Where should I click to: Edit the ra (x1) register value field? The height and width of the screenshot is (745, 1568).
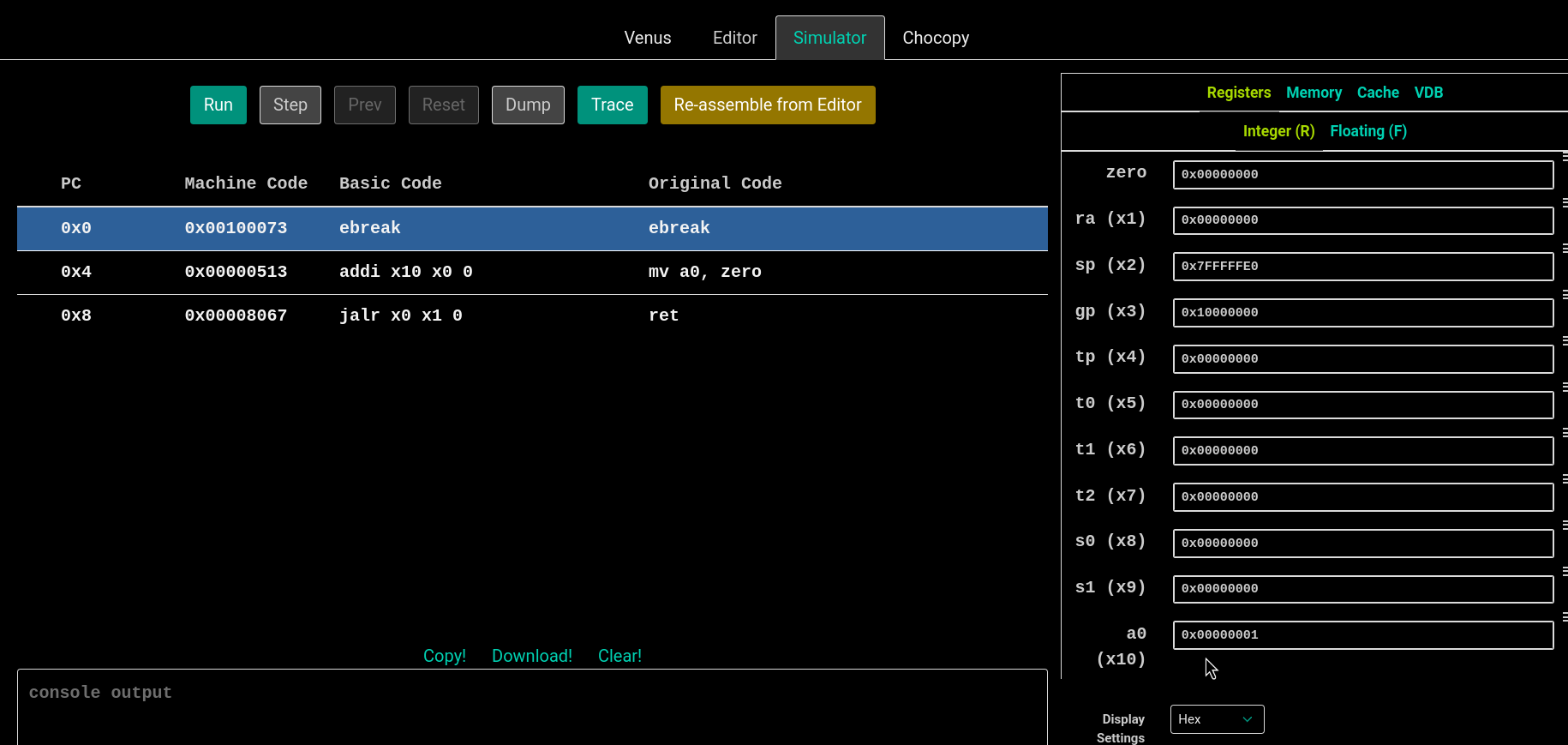click(x=1362, y=220)
